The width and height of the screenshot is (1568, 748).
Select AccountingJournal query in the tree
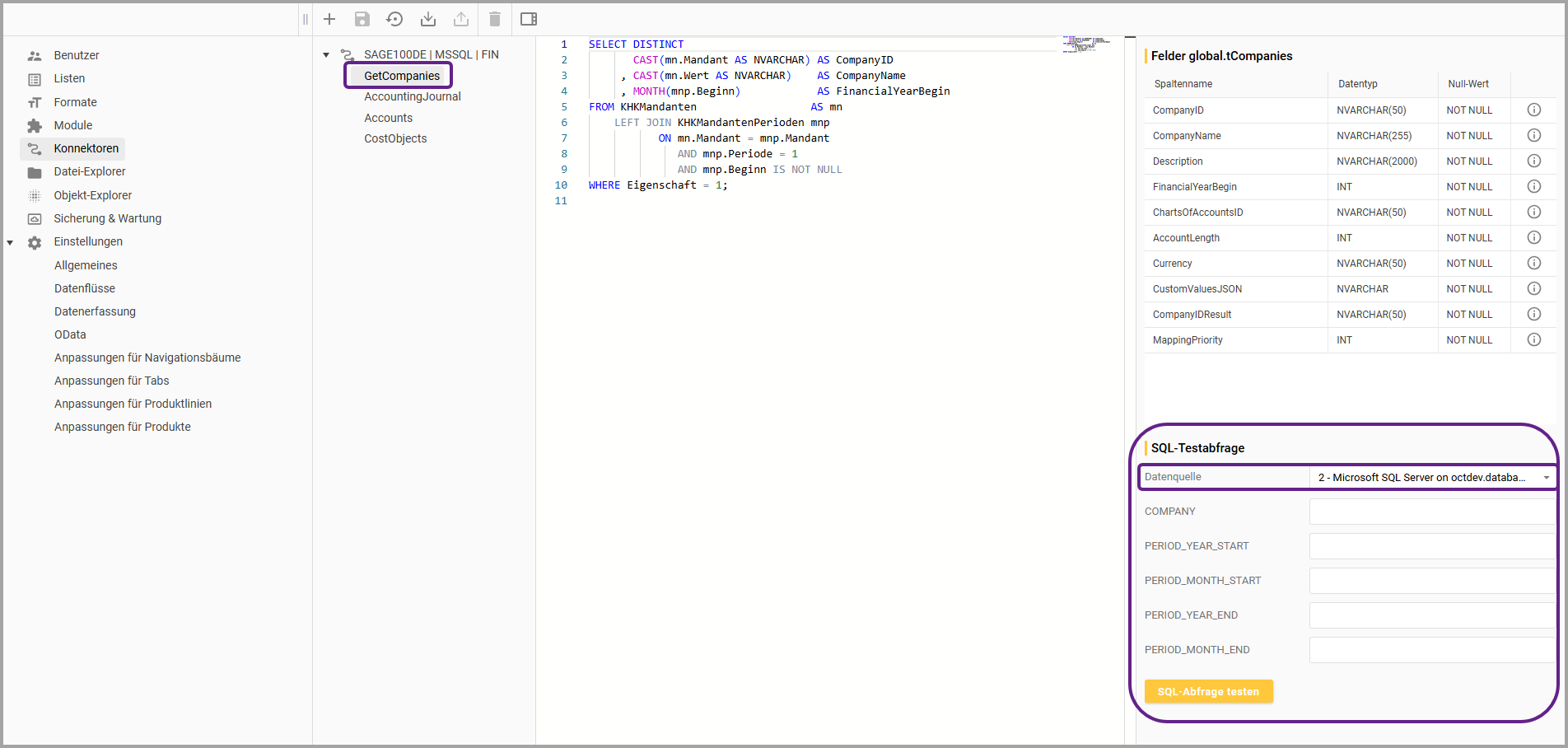click(413, 97)
